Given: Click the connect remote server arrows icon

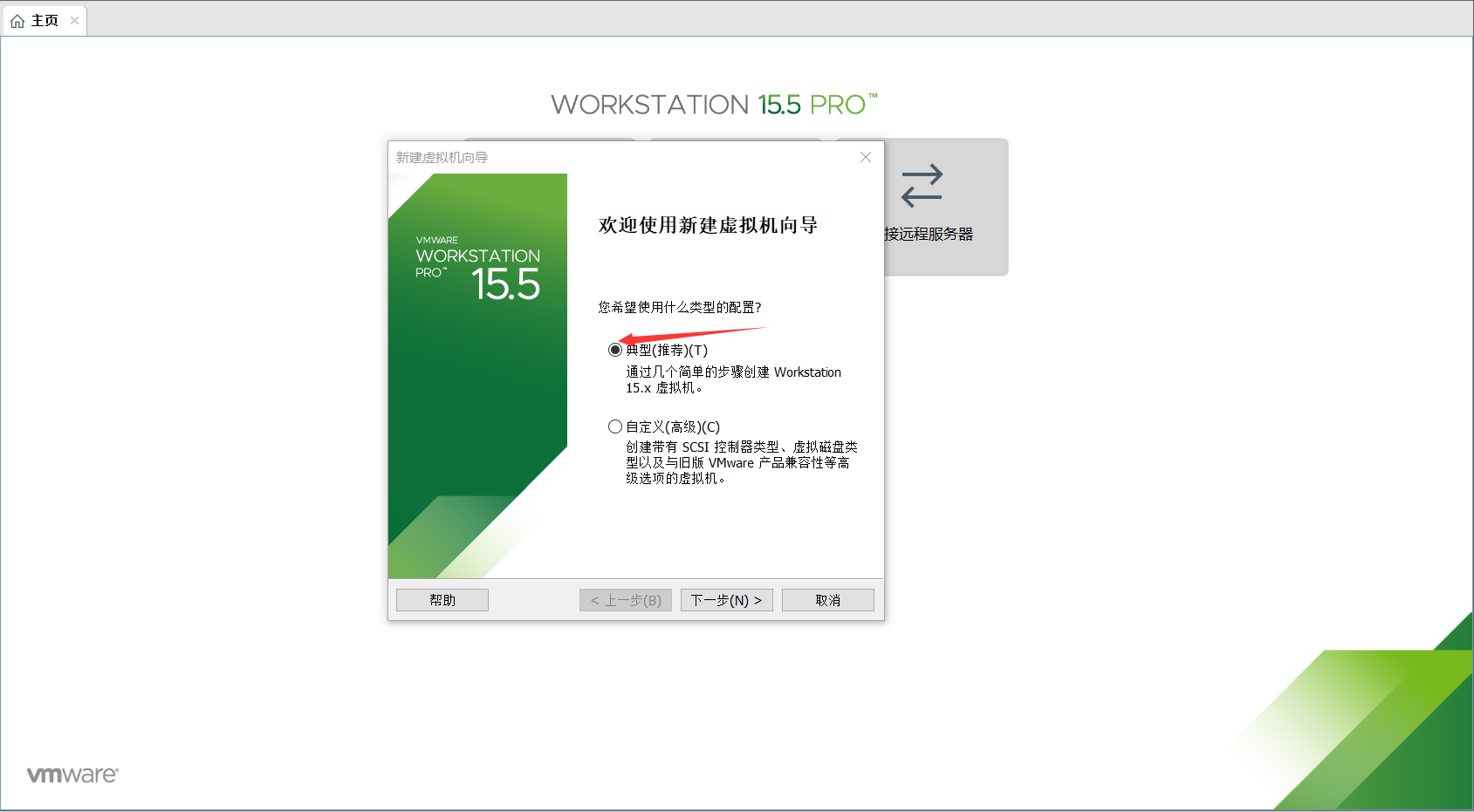Looking at the screenshot, I should 922,186.
